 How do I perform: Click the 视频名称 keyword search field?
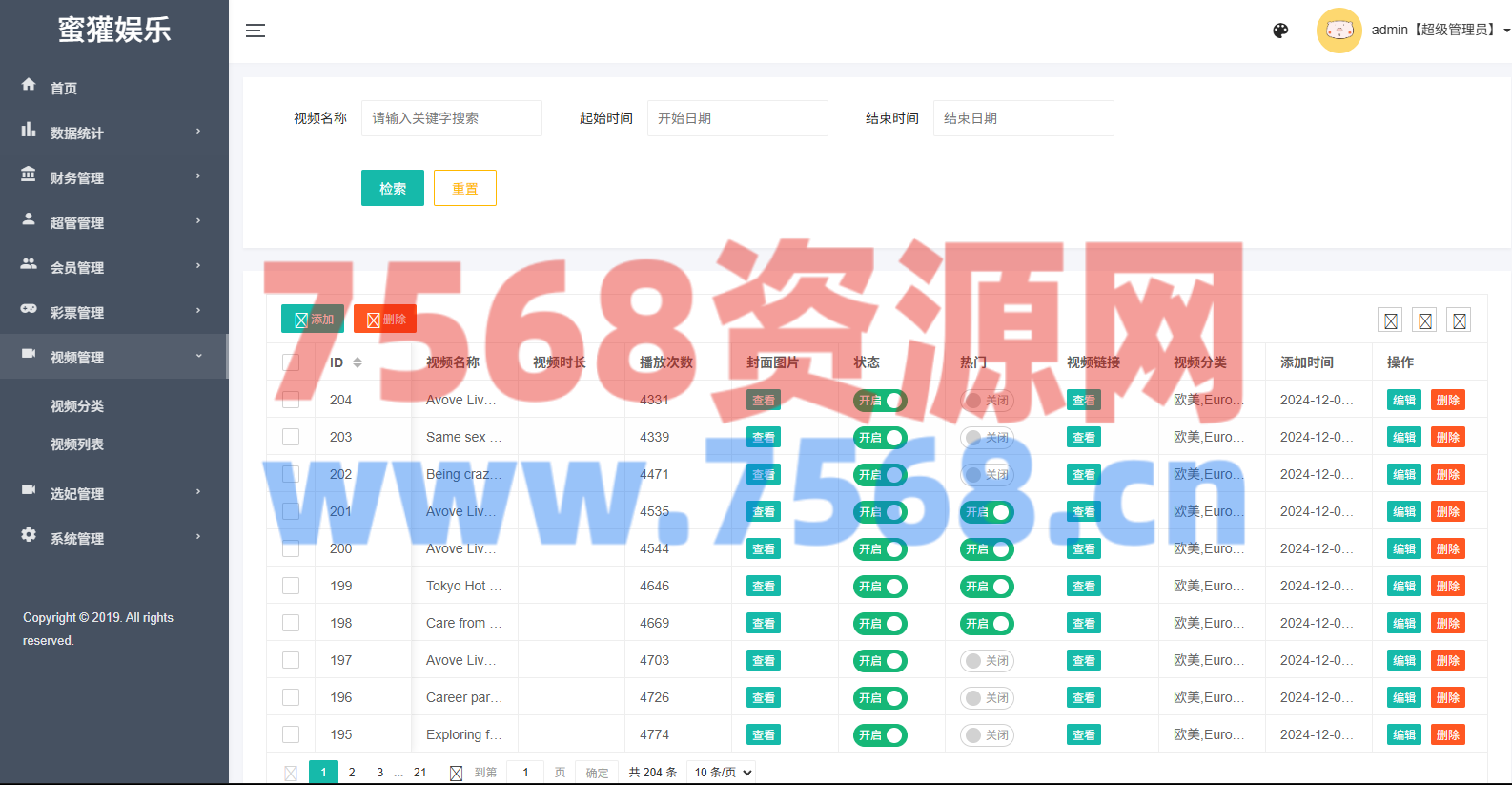point(452,118)
